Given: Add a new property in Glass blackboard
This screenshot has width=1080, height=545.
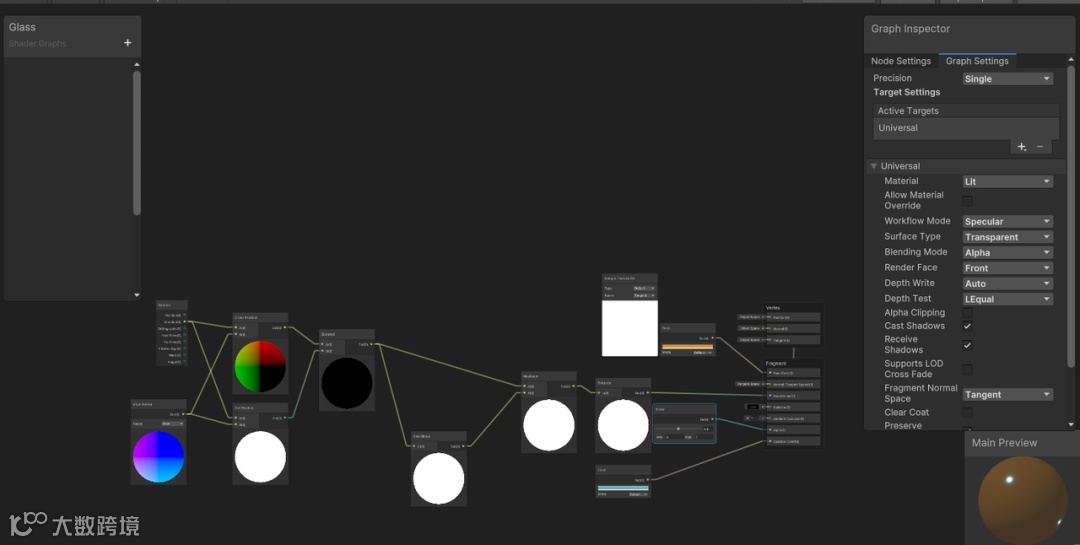Looking at the screenshot, I should [127, 43].
